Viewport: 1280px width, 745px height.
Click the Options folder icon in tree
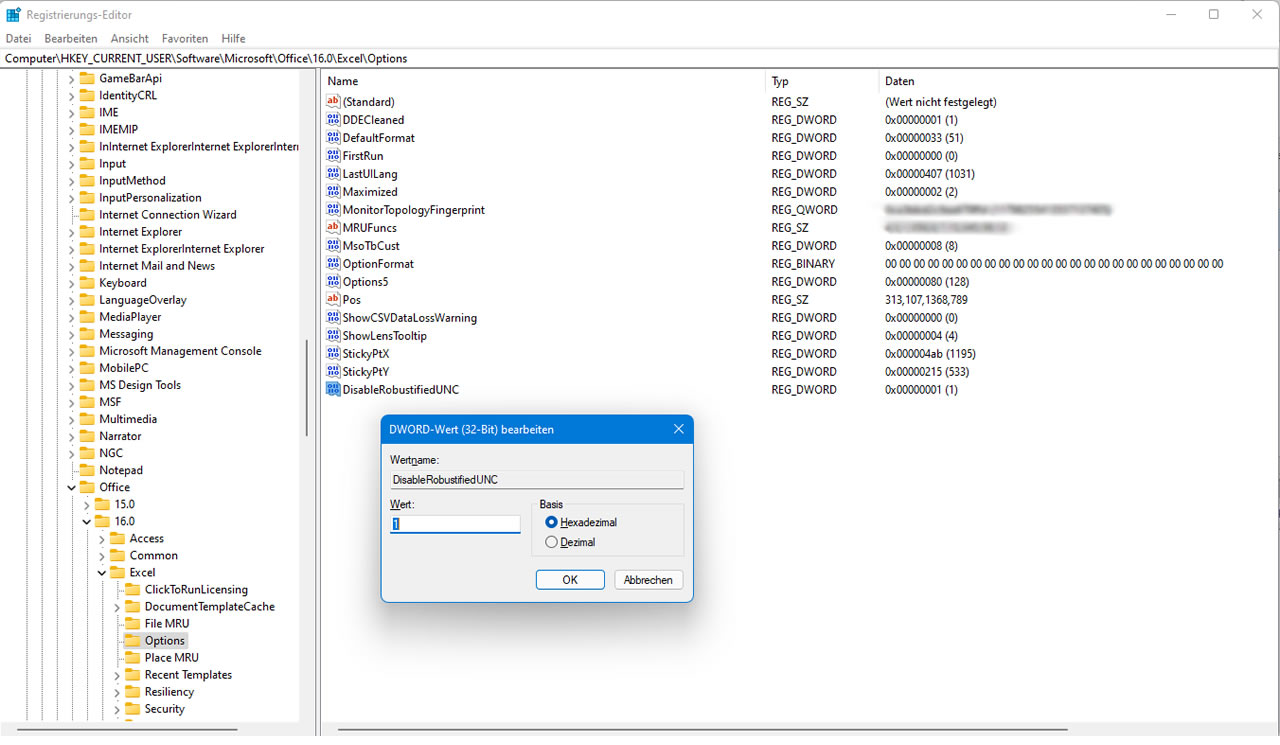132,641
